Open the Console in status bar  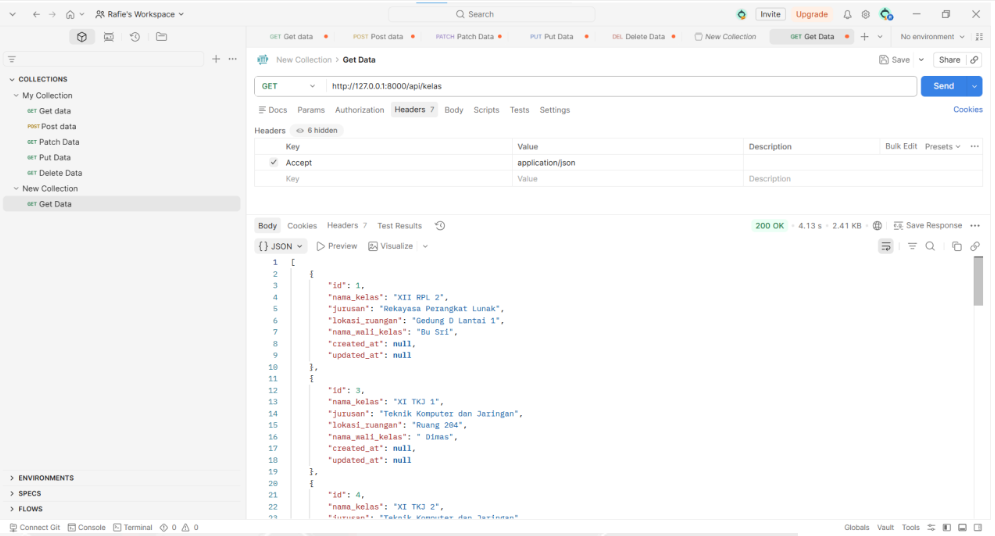(87, 527)
